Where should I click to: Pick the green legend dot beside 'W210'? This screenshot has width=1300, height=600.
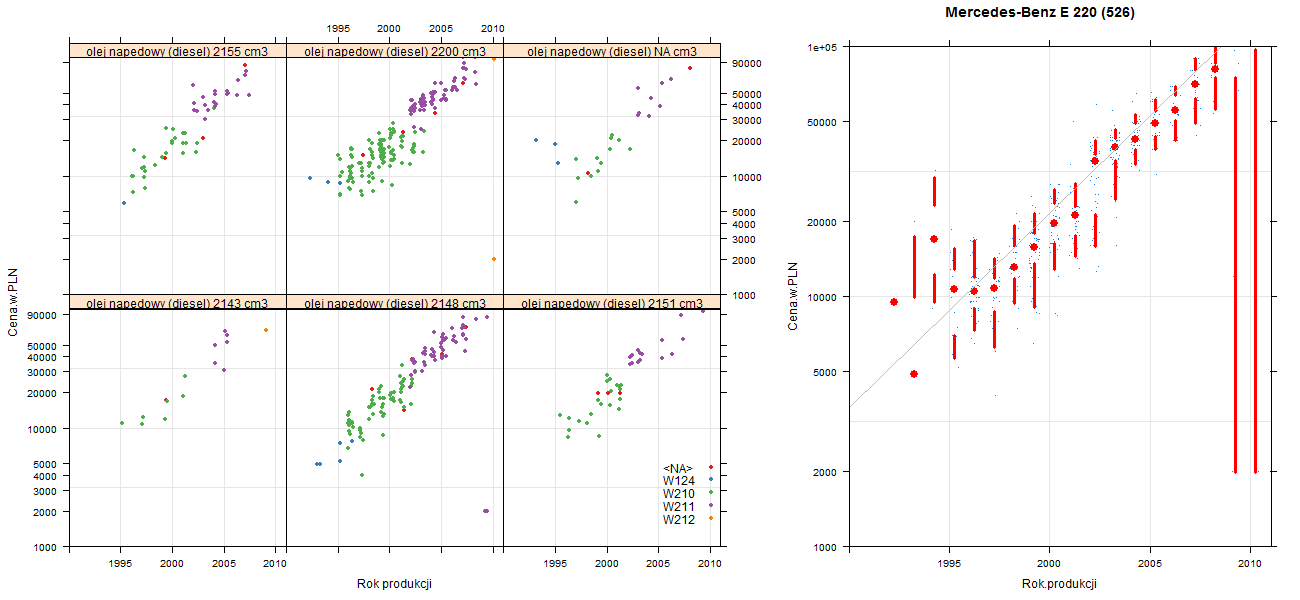[710, 493]
